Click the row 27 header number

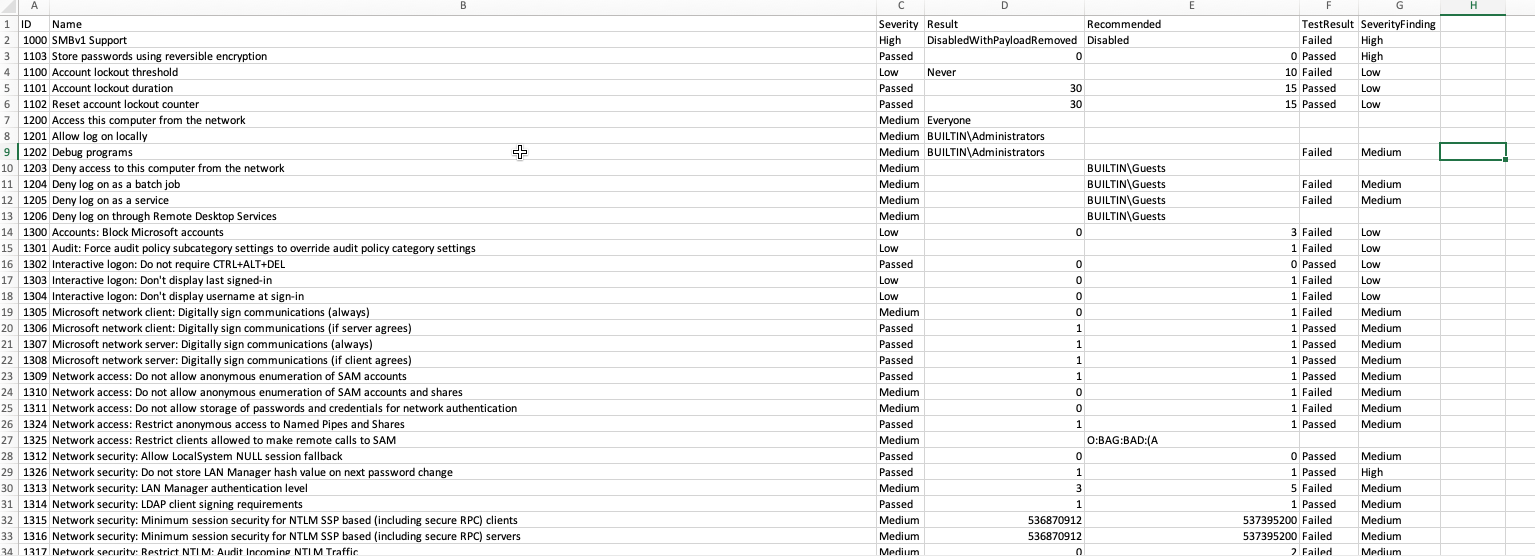pos(9,440)
